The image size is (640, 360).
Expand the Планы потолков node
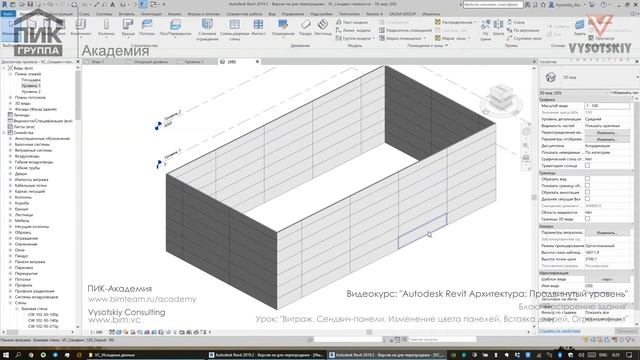(x=10, y=98)
